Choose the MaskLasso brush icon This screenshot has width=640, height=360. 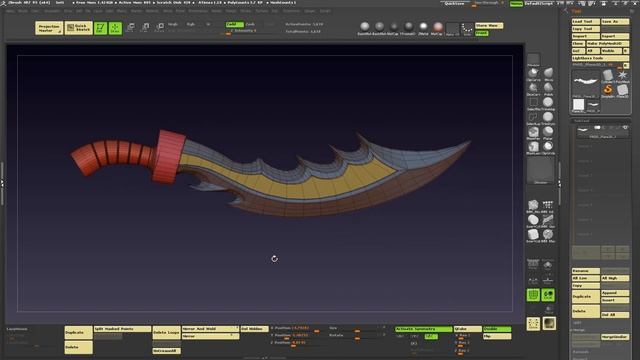click(533, 147)
